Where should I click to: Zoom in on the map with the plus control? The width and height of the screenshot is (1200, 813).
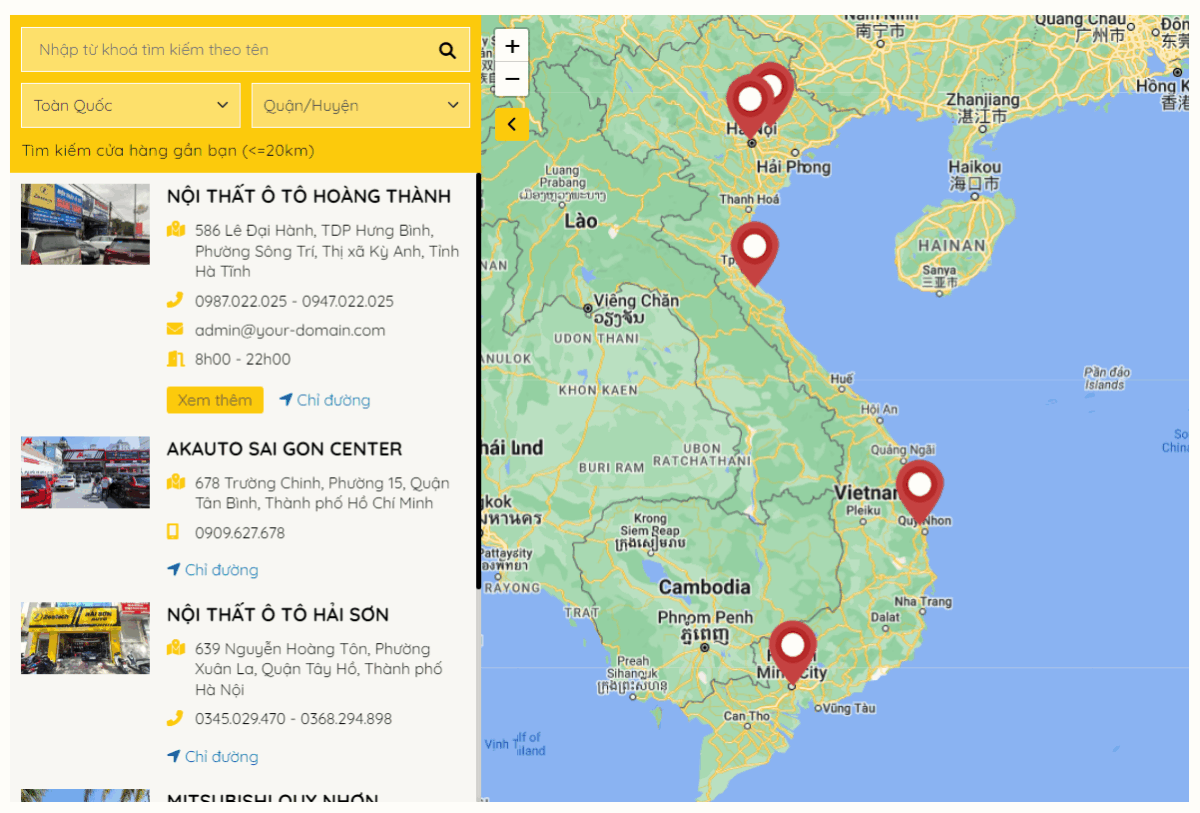(513, 45)
